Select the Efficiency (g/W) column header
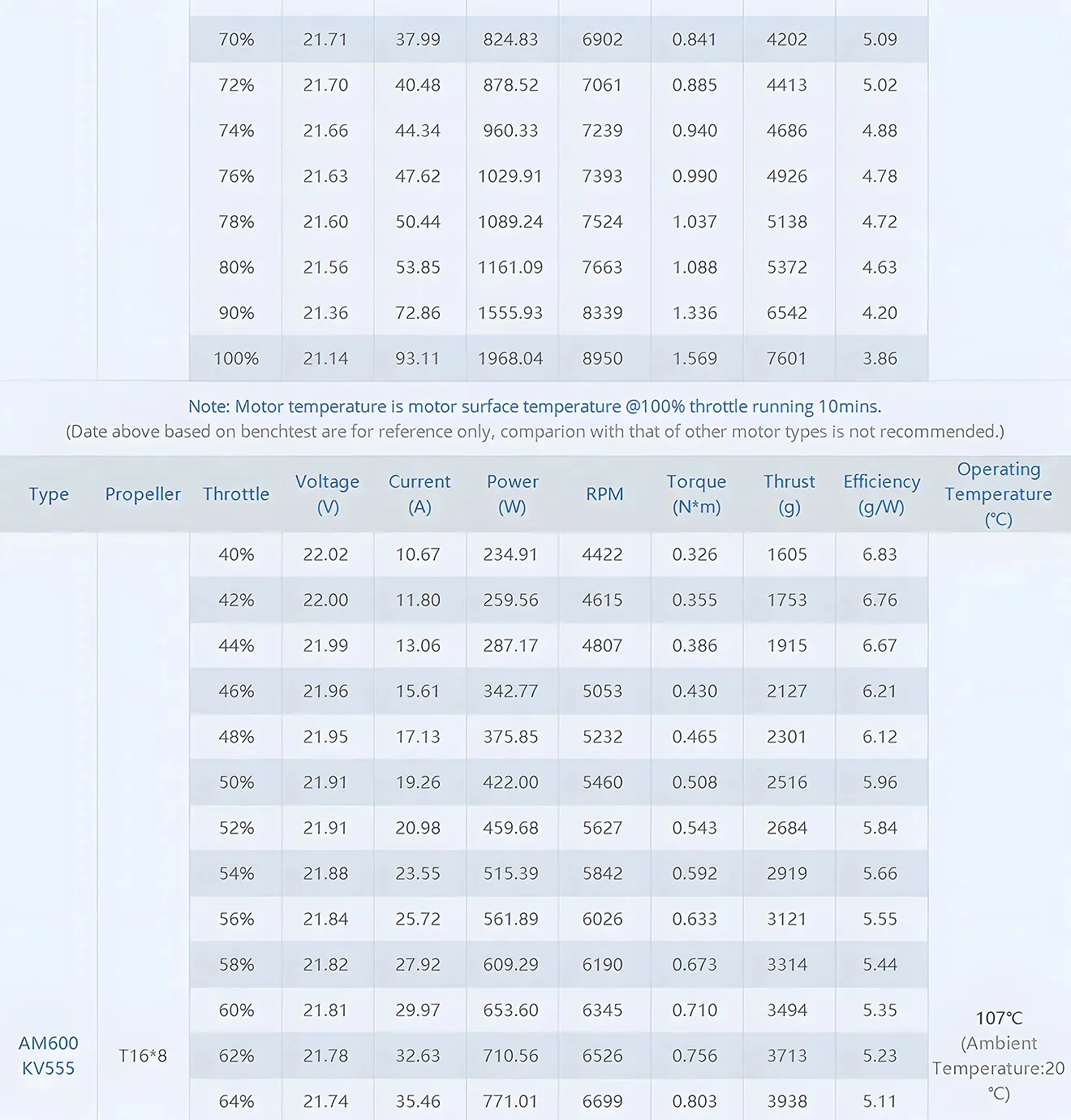 (x=881, y=494)
